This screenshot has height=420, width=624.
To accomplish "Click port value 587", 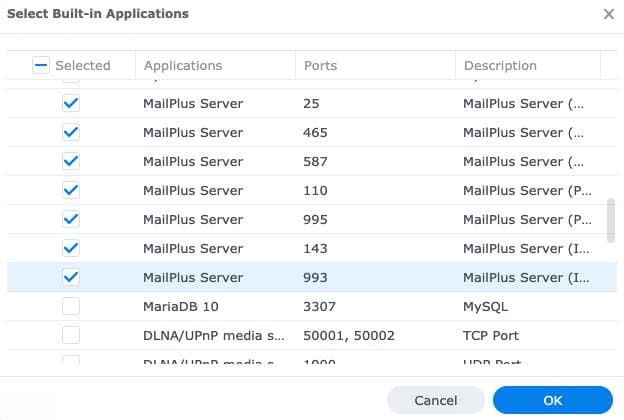I will pyautogui.click(x=315, y=162).
